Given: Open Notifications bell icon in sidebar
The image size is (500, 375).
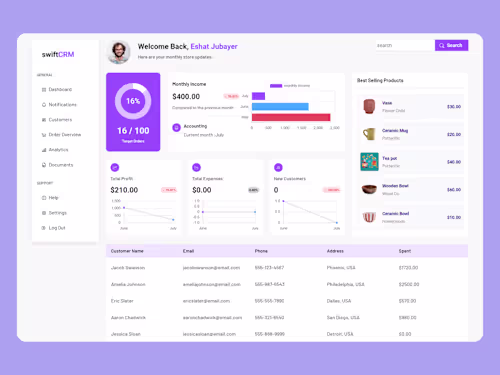Looking at the screenshot, I should (x=44, y=105).
